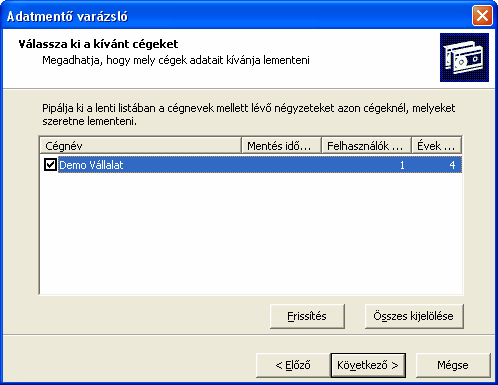Click the Összes kijelölése button
Image resolution: width=498 pixels, height=385 pixels.
414,316
